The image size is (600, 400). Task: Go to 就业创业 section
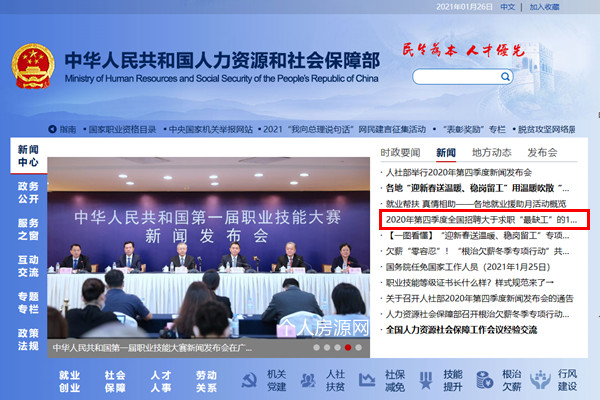[x=70, y=381]
